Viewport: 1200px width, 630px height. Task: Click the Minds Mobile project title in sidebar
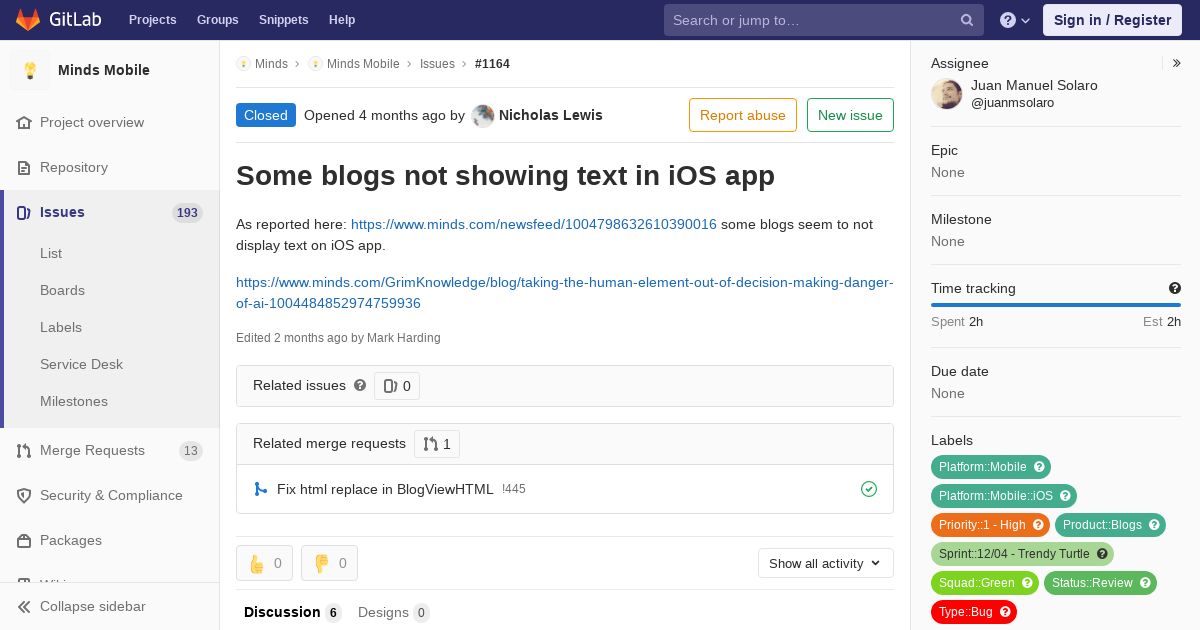point(104,70)
